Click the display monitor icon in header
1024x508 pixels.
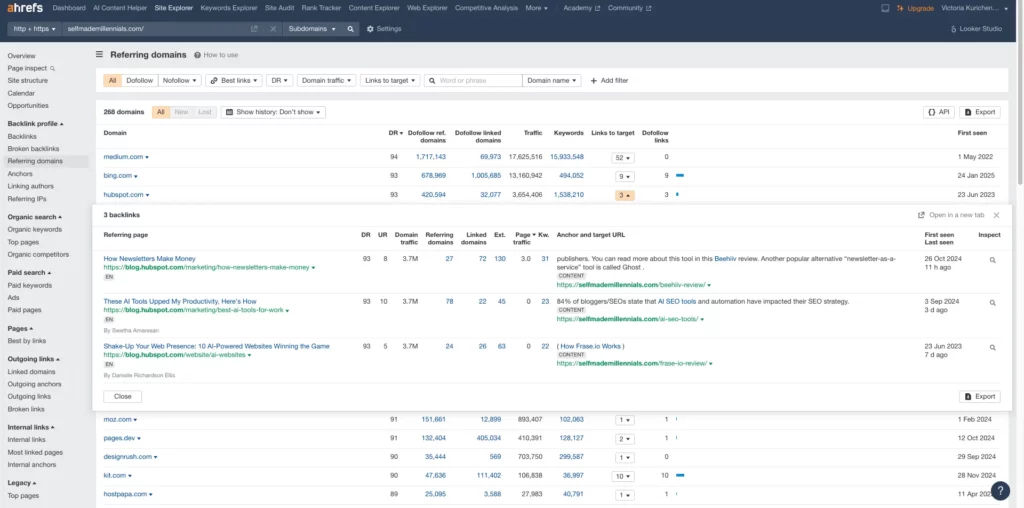point(885,8)
